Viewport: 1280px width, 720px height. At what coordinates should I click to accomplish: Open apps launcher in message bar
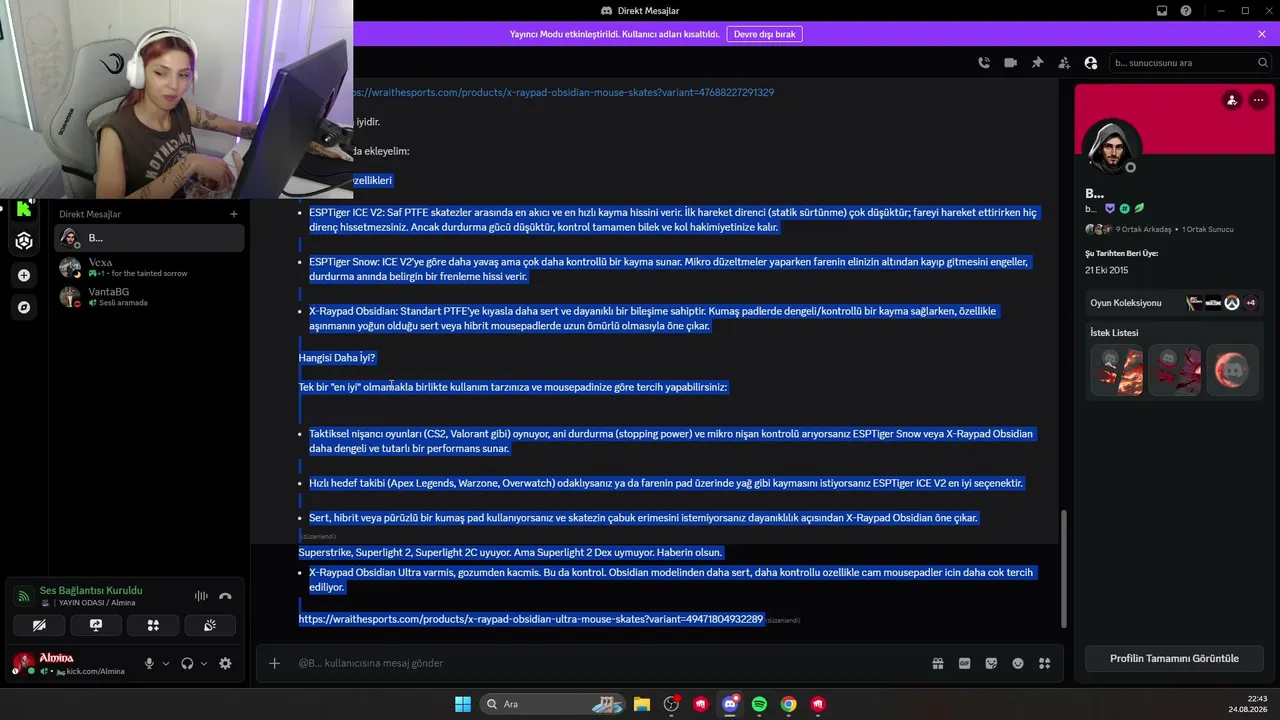pos(1045,663)
